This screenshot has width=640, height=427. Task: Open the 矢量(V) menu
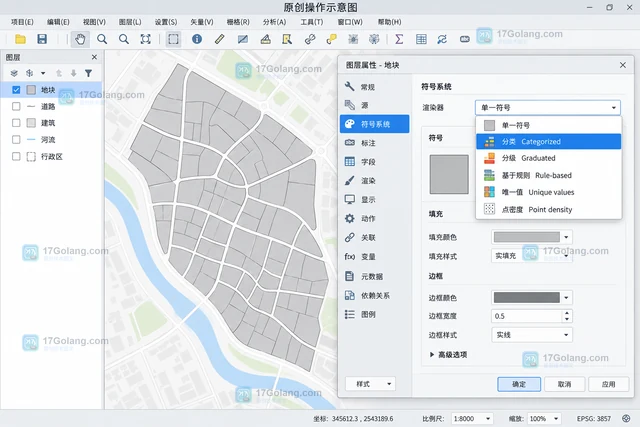tap(202, 22)
